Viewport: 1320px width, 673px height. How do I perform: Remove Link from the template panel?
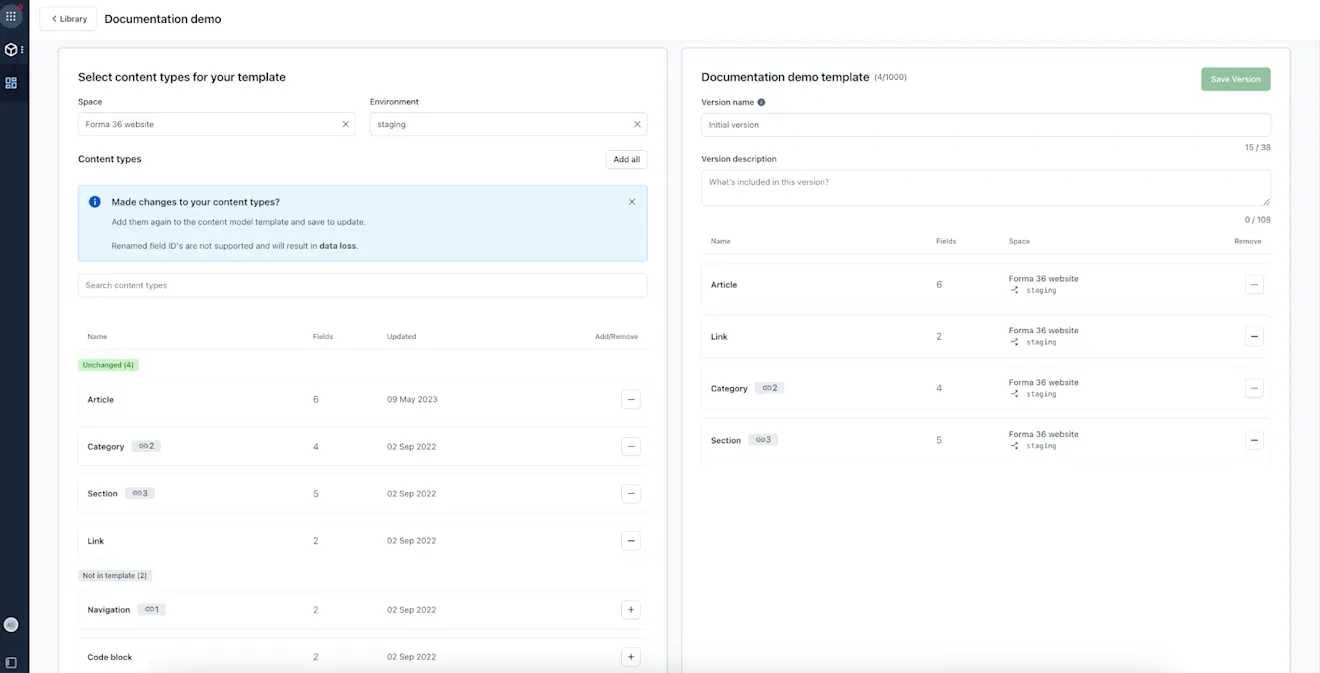[x=1254, y=337]
